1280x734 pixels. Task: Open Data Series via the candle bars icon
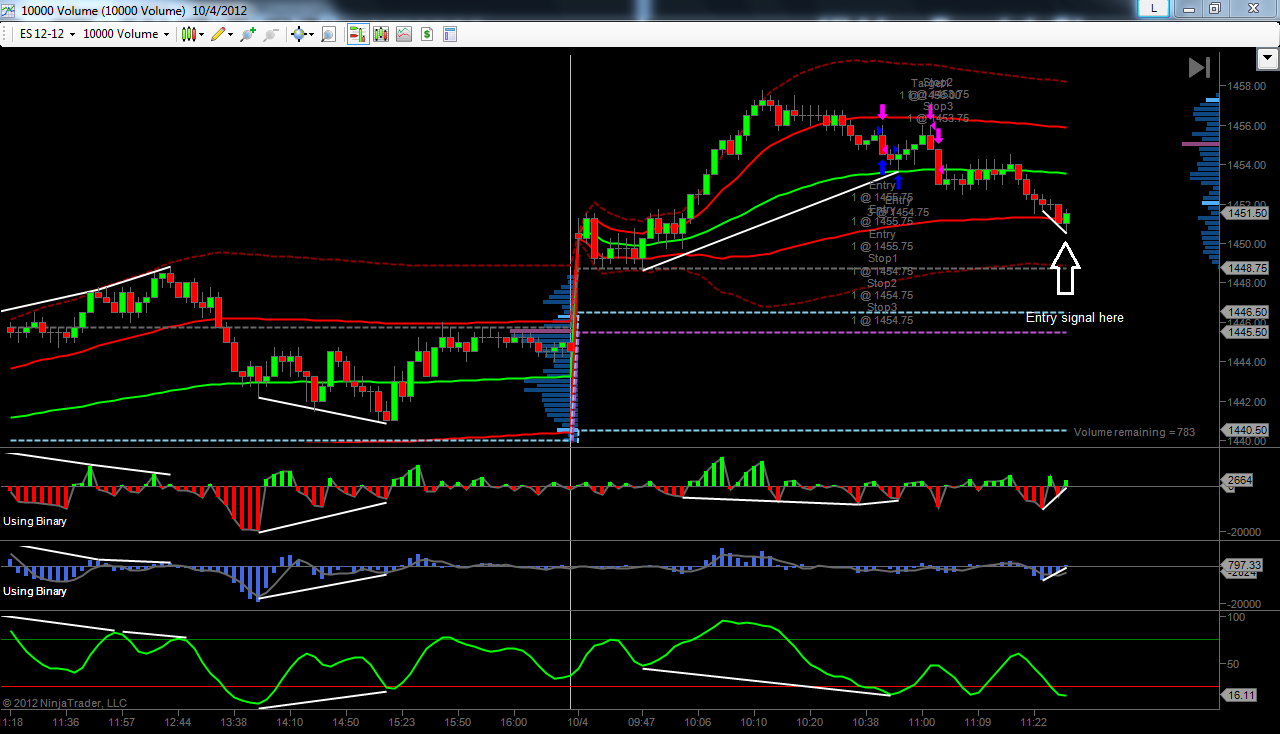[x=381, y=34]
